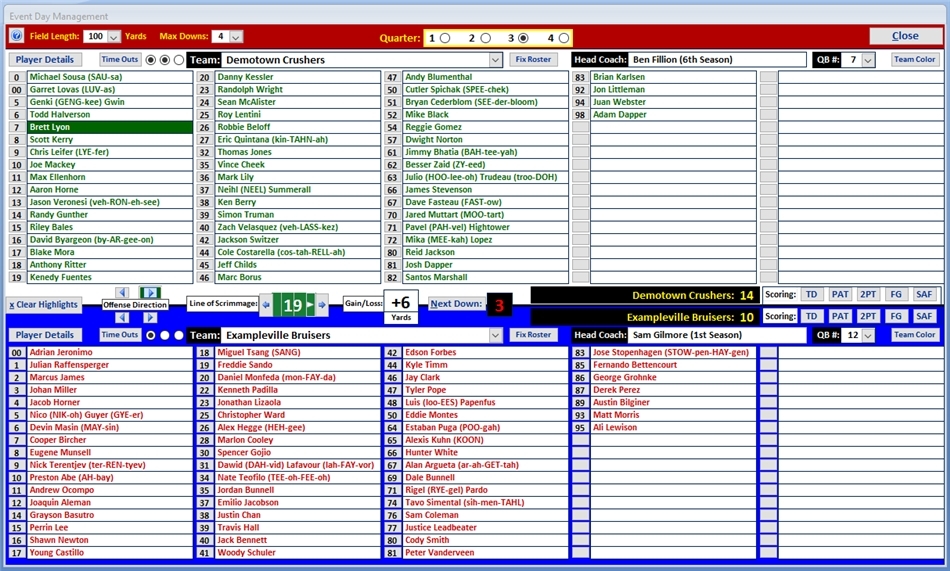Expand the Exampleville Bruisers team dropdown

click(496, 335)
